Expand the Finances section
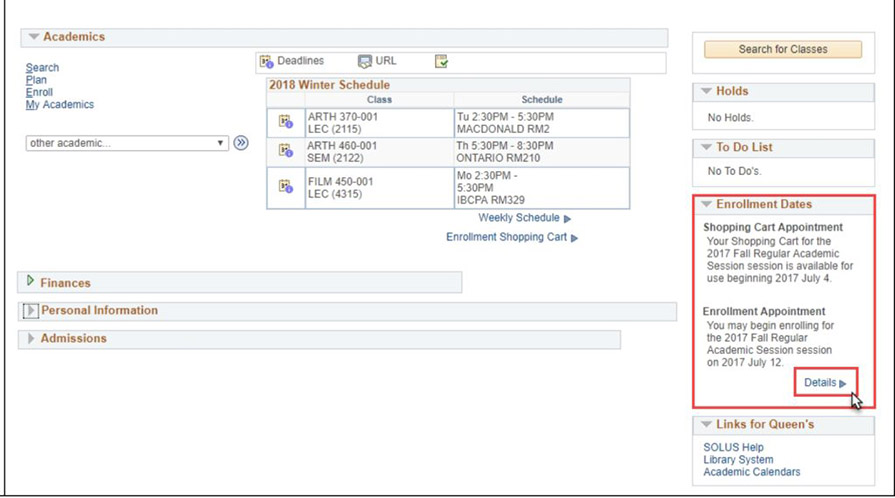This screenshot has width=895, height=498. (31, 281)
